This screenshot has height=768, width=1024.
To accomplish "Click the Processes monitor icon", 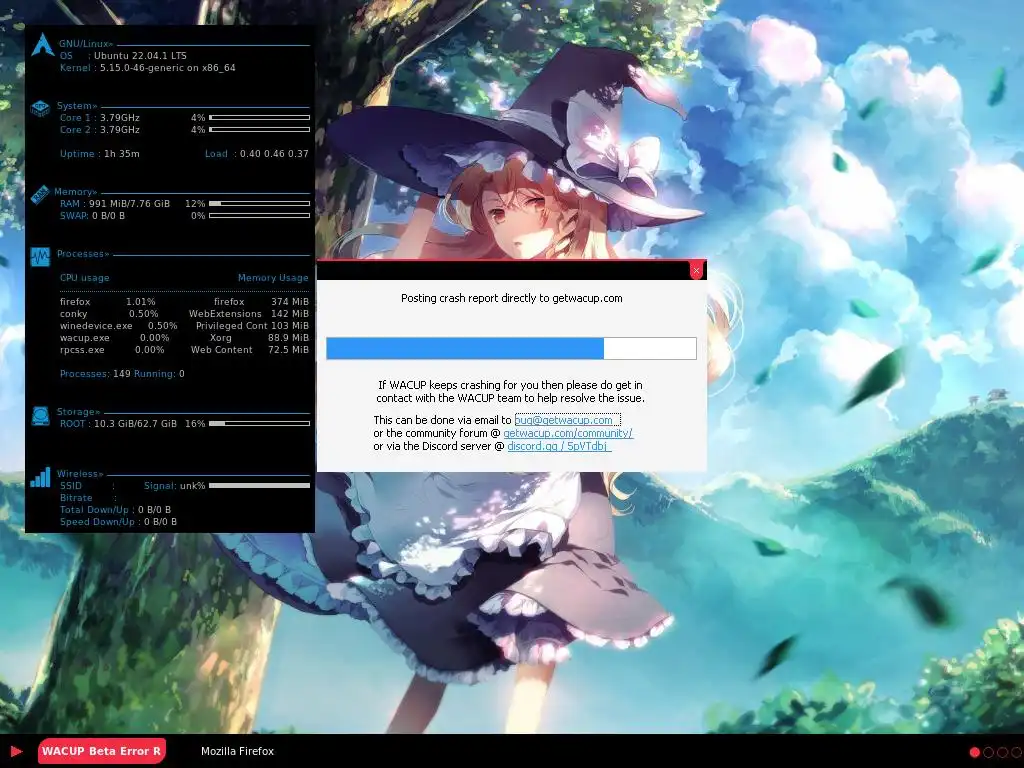I will click(40, 257).
